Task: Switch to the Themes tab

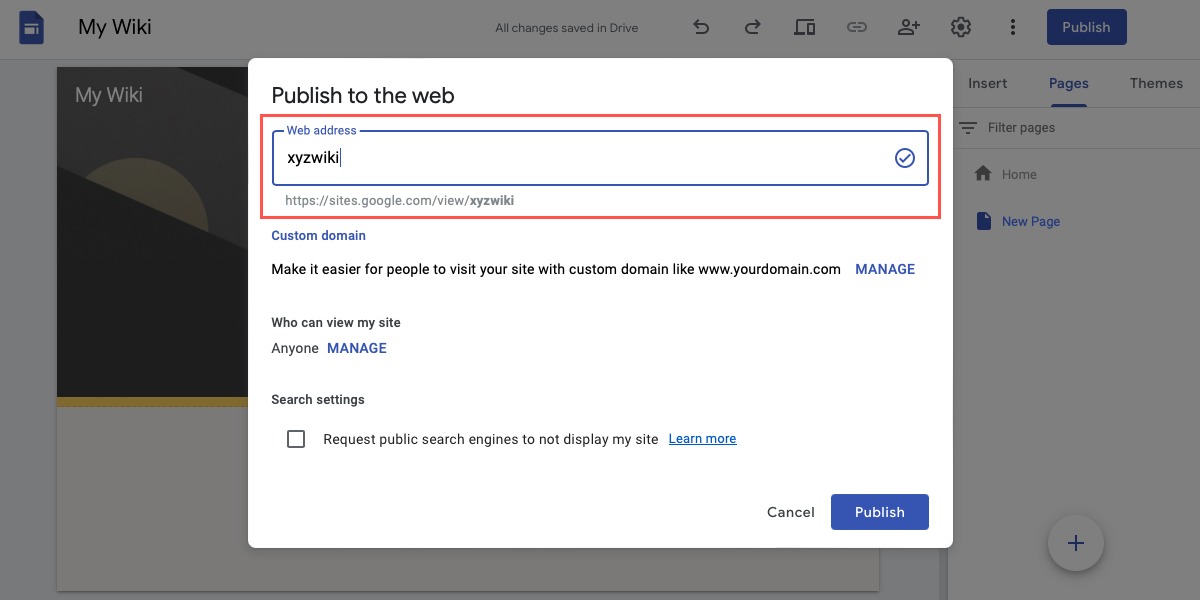Action: coord(1156,83)
